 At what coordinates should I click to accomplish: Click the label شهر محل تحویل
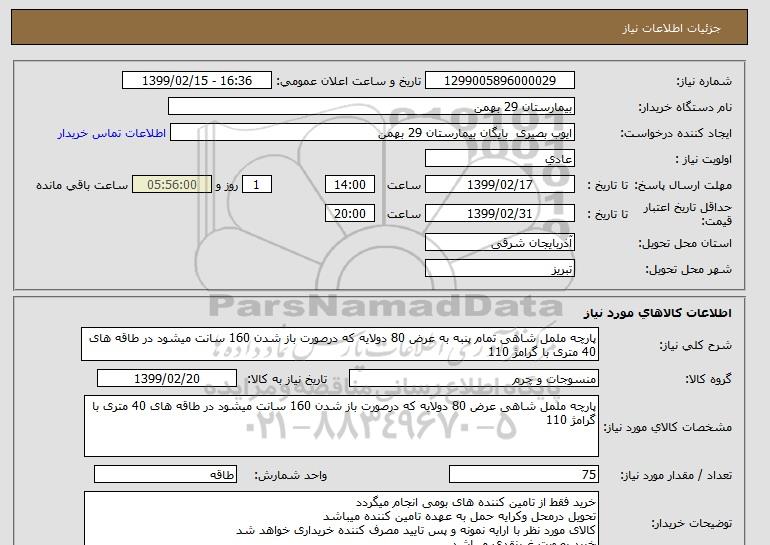coord(688,269)
